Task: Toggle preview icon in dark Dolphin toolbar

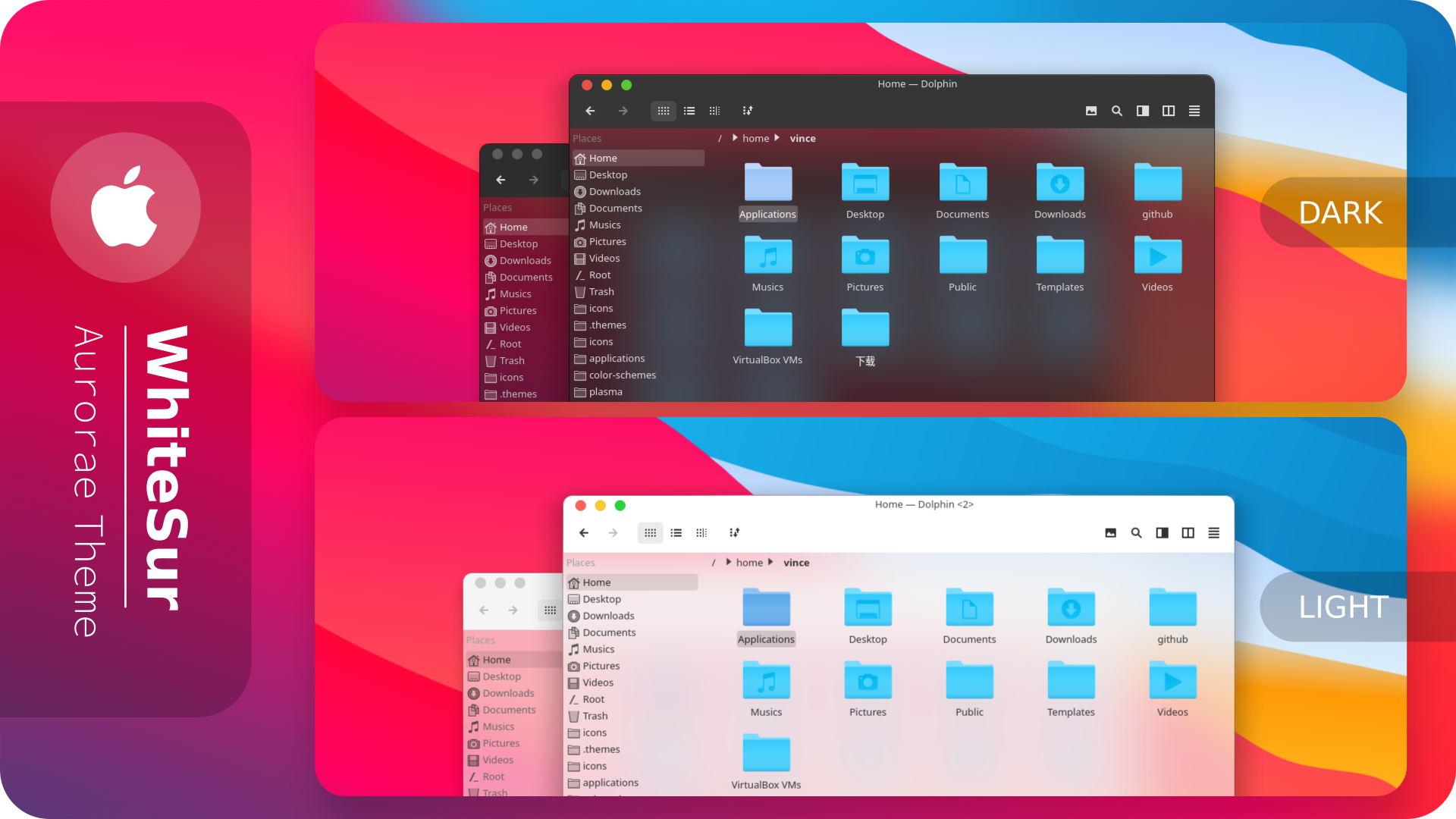Action: pos(1091,111)
